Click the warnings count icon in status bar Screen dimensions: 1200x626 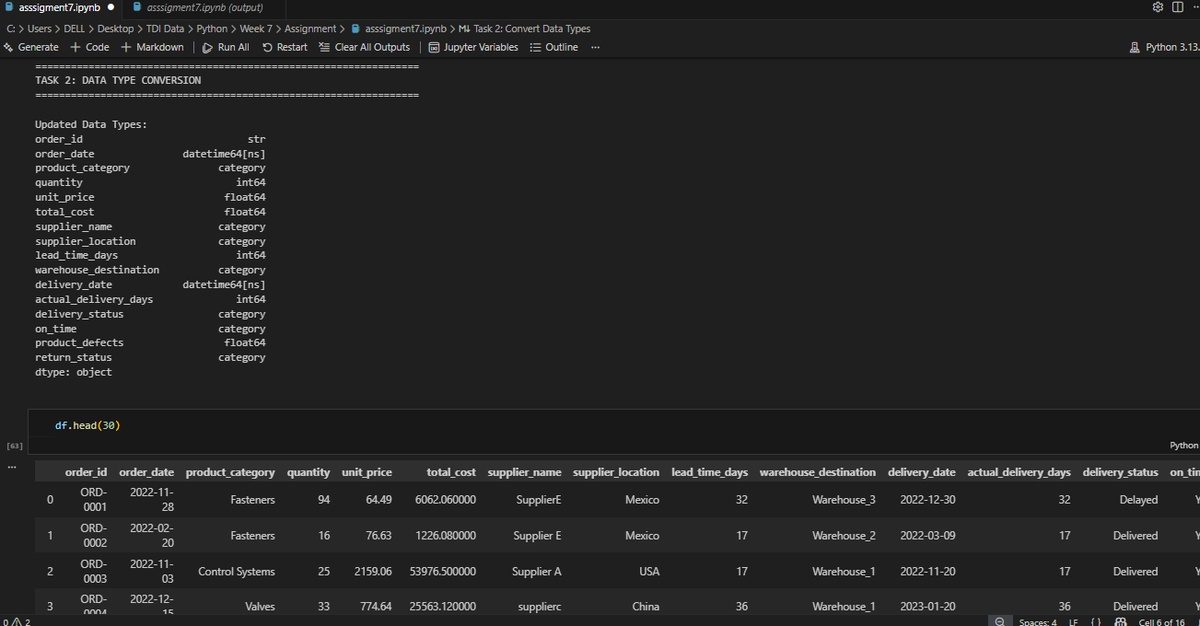coord(19,622)
